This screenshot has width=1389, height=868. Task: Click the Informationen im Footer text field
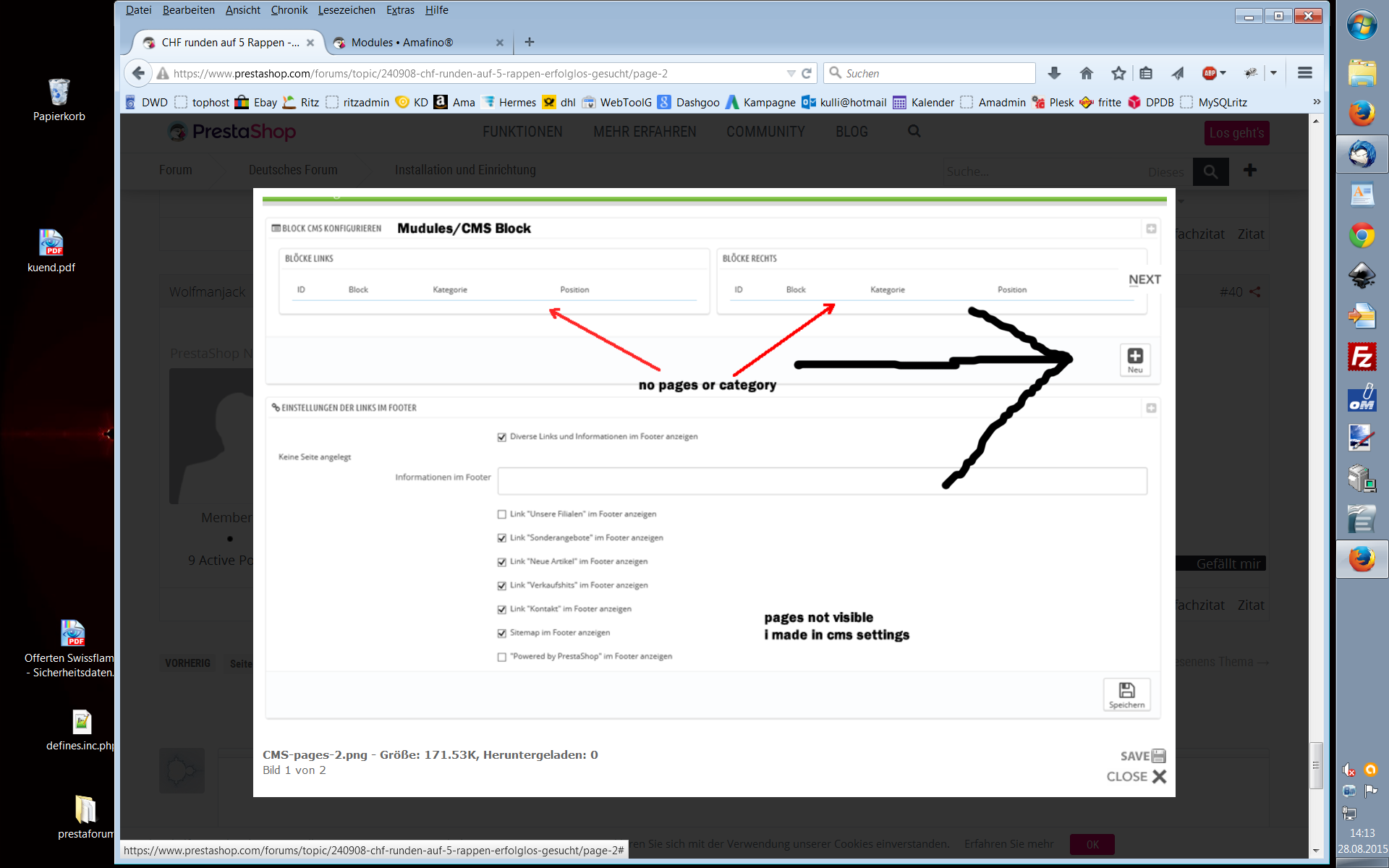(x=823, y=481)
